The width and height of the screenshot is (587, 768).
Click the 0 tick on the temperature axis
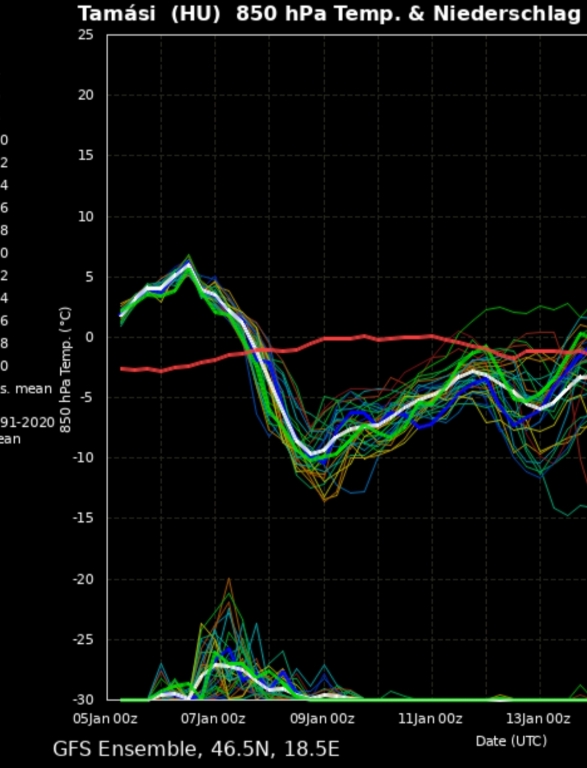(89, 337)
